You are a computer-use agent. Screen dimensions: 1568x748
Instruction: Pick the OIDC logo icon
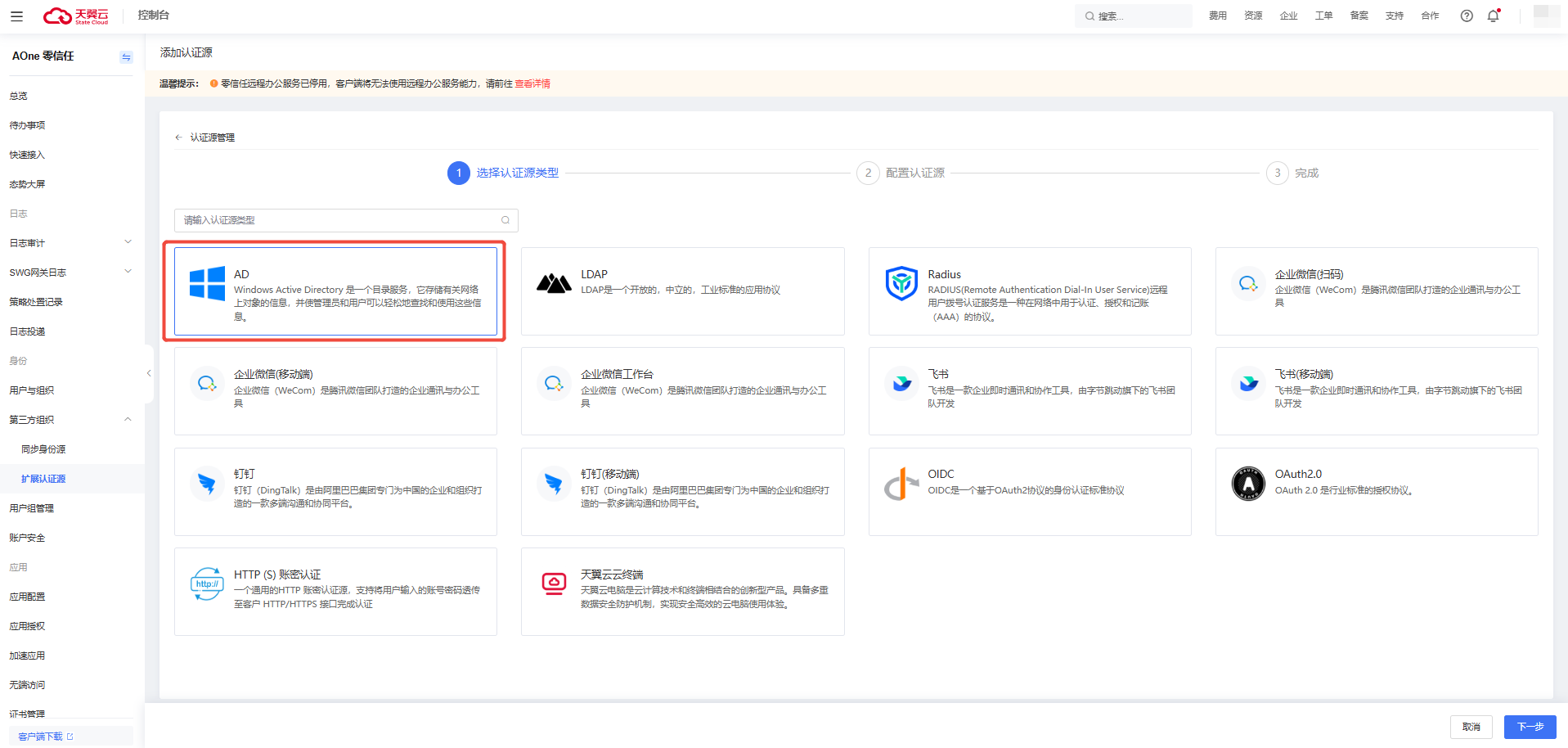click(x=901, y=484)
